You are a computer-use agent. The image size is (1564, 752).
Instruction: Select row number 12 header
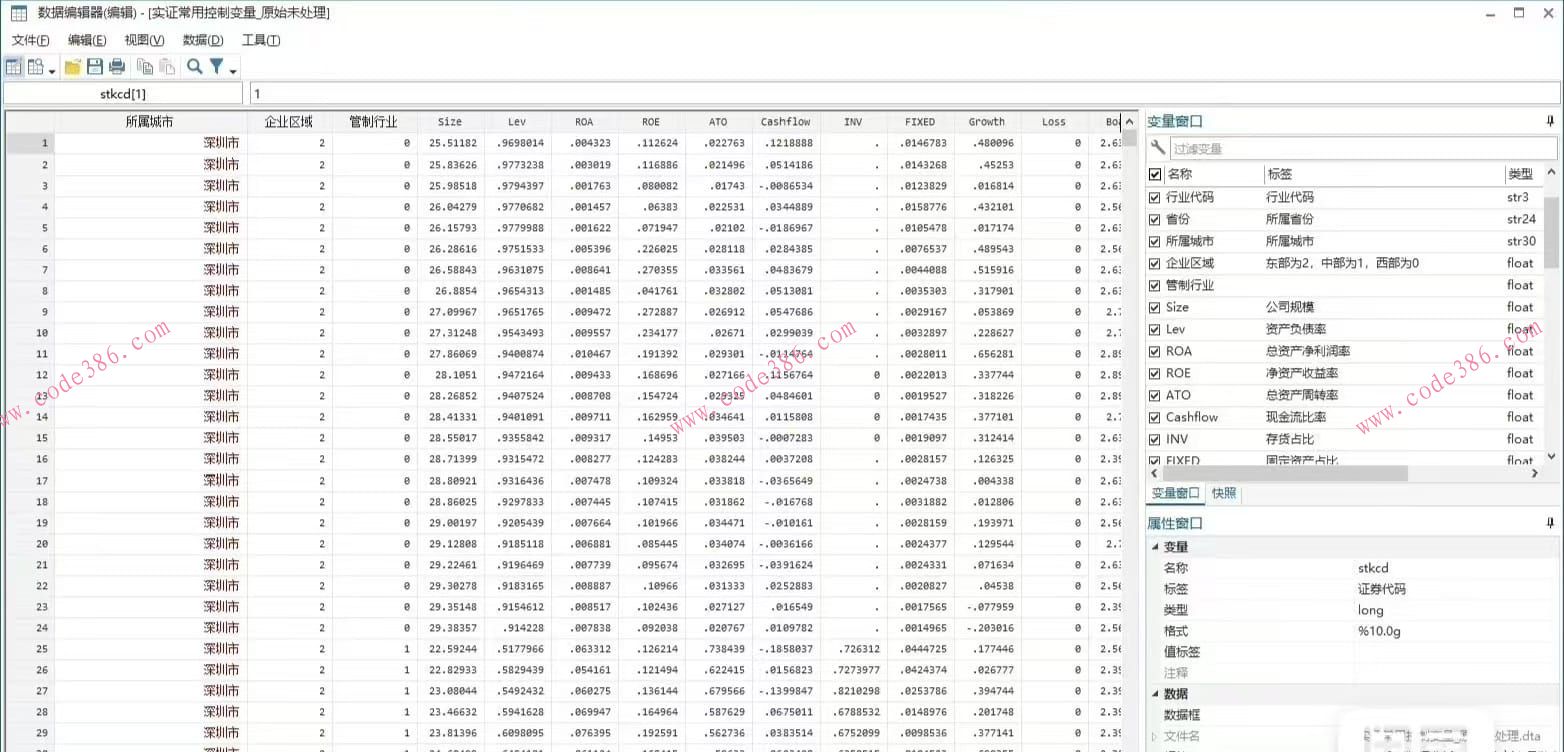(x=30, y=375)
